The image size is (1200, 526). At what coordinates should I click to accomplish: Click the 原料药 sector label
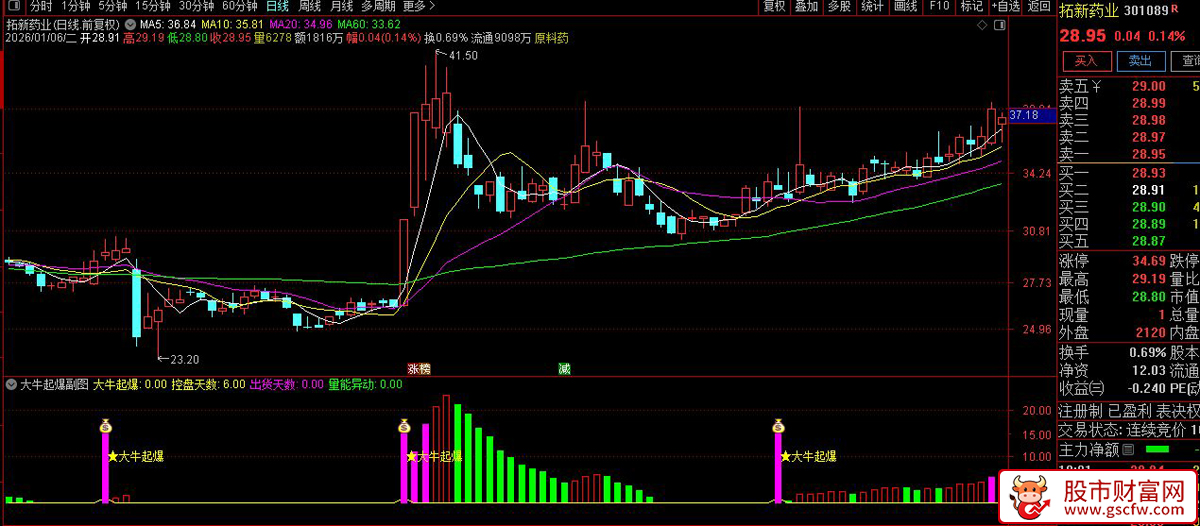pyautogui.click(x=551, y=38)
